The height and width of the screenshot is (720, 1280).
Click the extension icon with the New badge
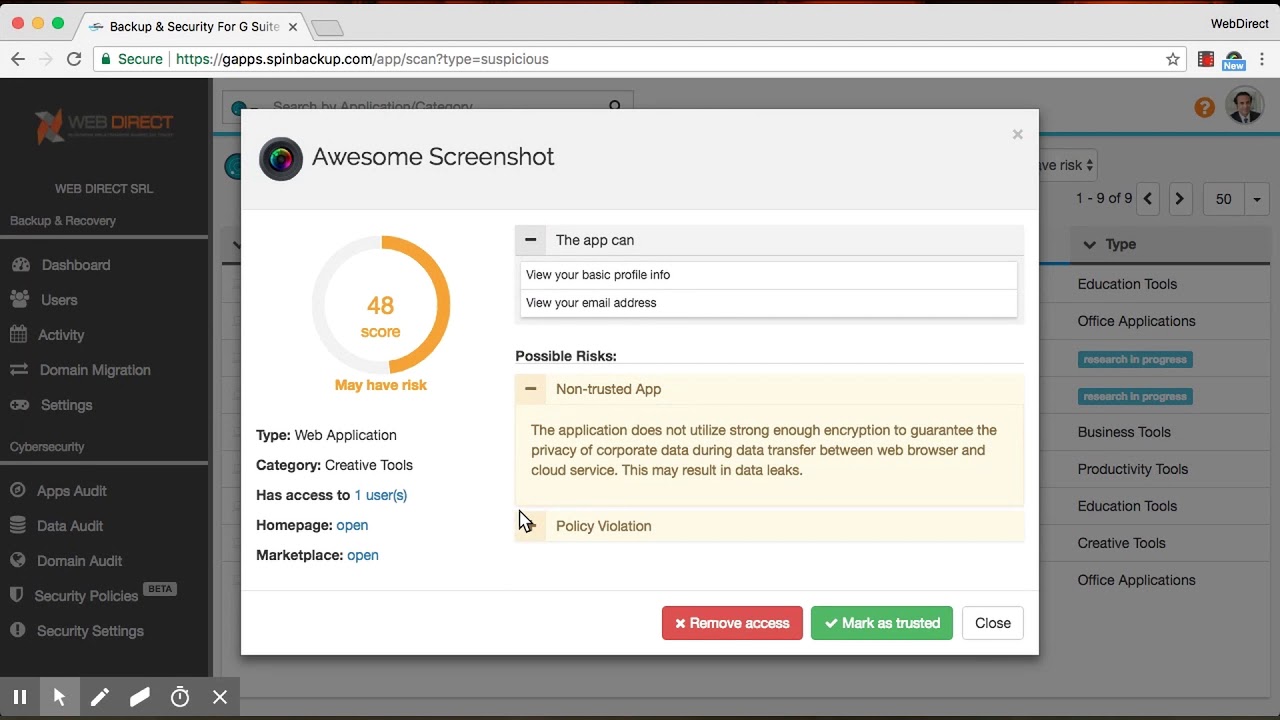[x=1234, y=60]
